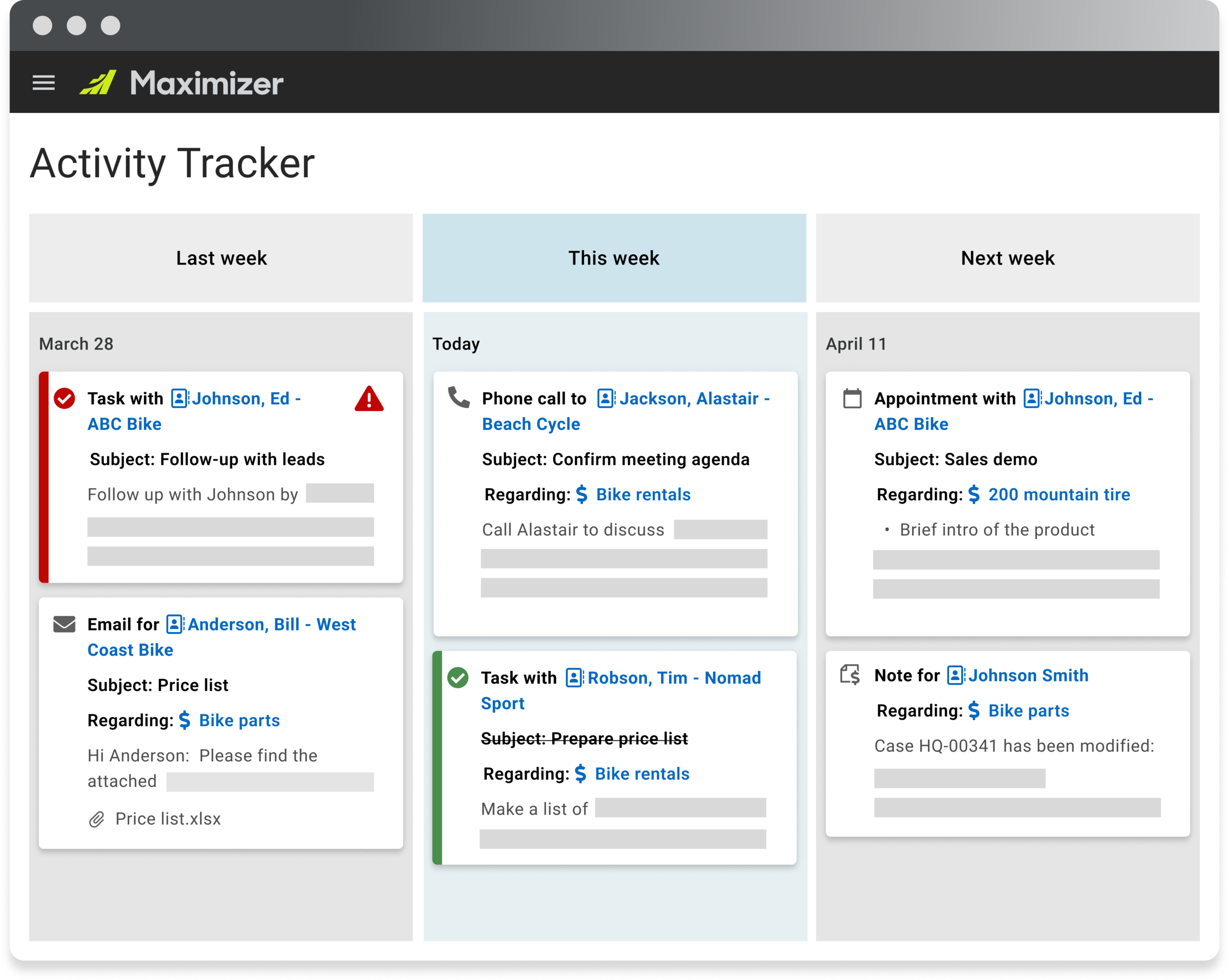Open the Johnson Smith contact link
1229x980 pixels.
tap(1028, 675)
